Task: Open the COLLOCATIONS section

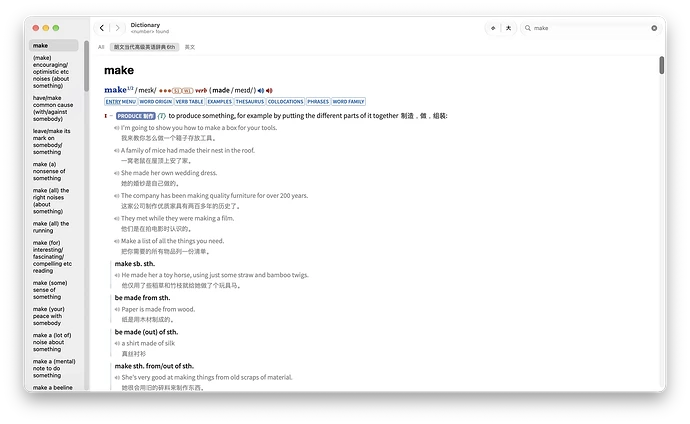Action: pos(285,102)
